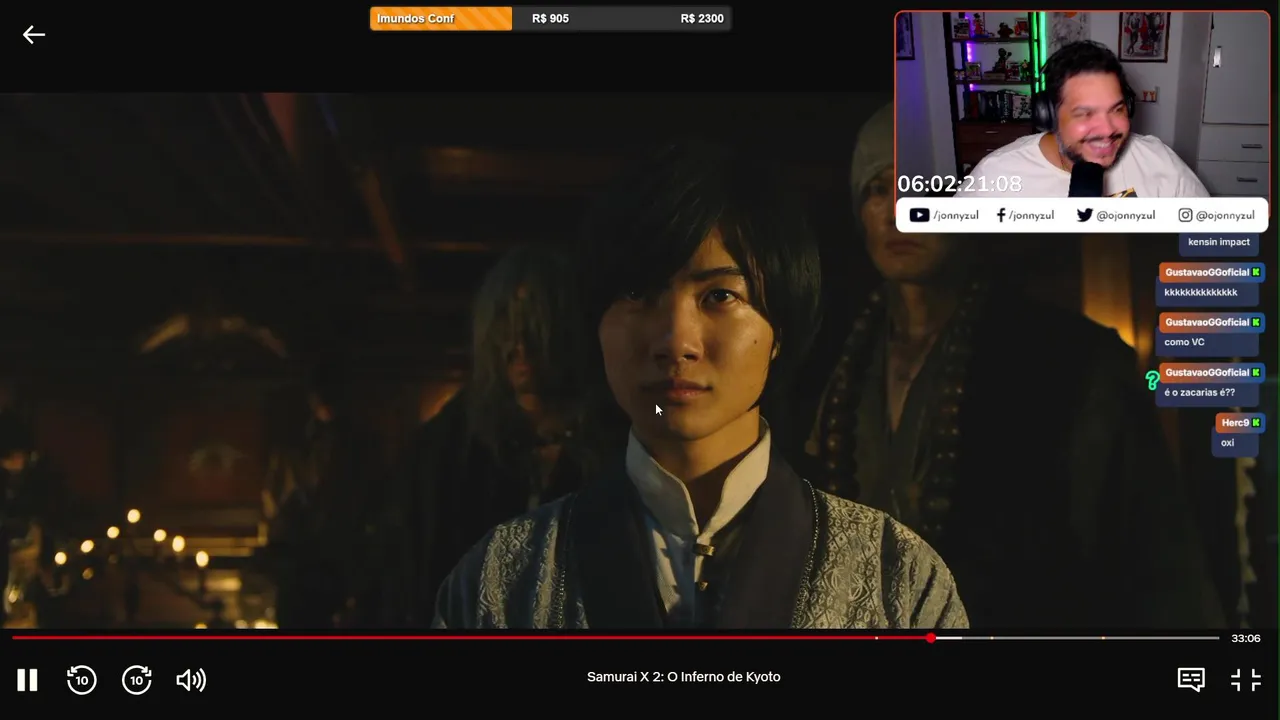Screen dimensions: 1280x720
Task: Click the Instagram icon
Action: point(1185,215)
